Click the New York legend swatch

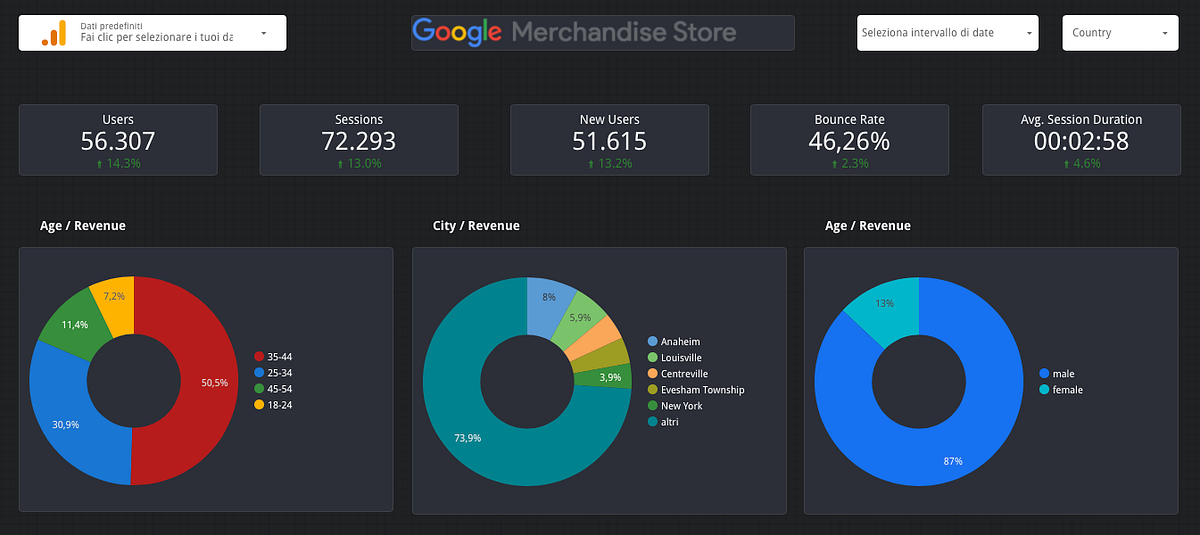(x=653, y=406)
